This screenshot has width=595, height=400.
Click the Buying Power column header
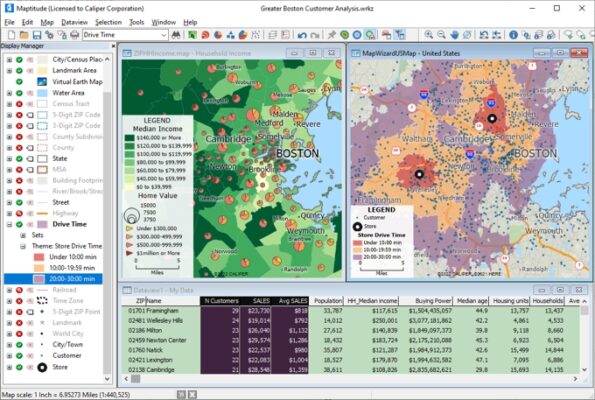pos(426,301)
